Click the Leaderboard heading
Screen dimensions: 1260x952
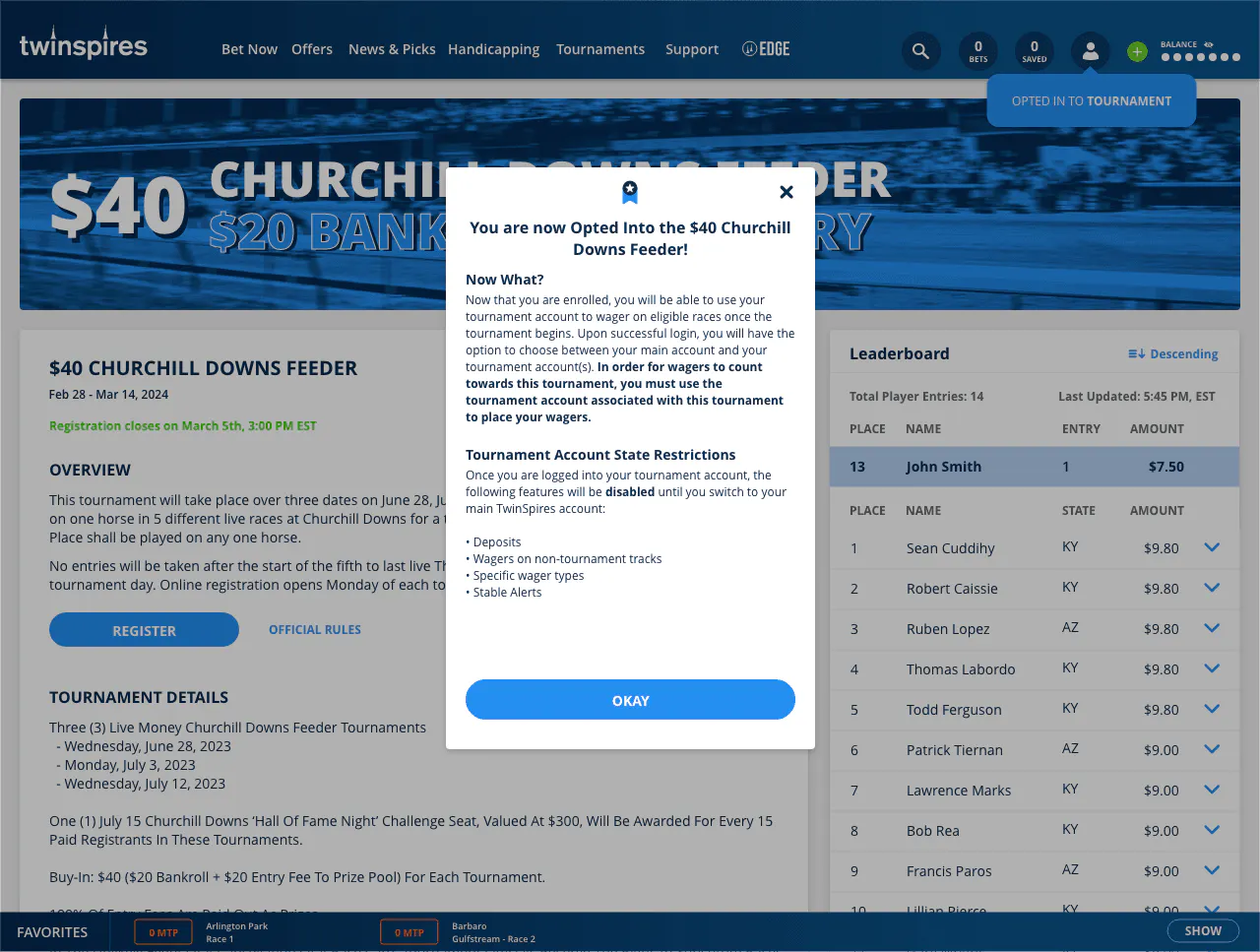pyautogui.click(x=900, y=354)
